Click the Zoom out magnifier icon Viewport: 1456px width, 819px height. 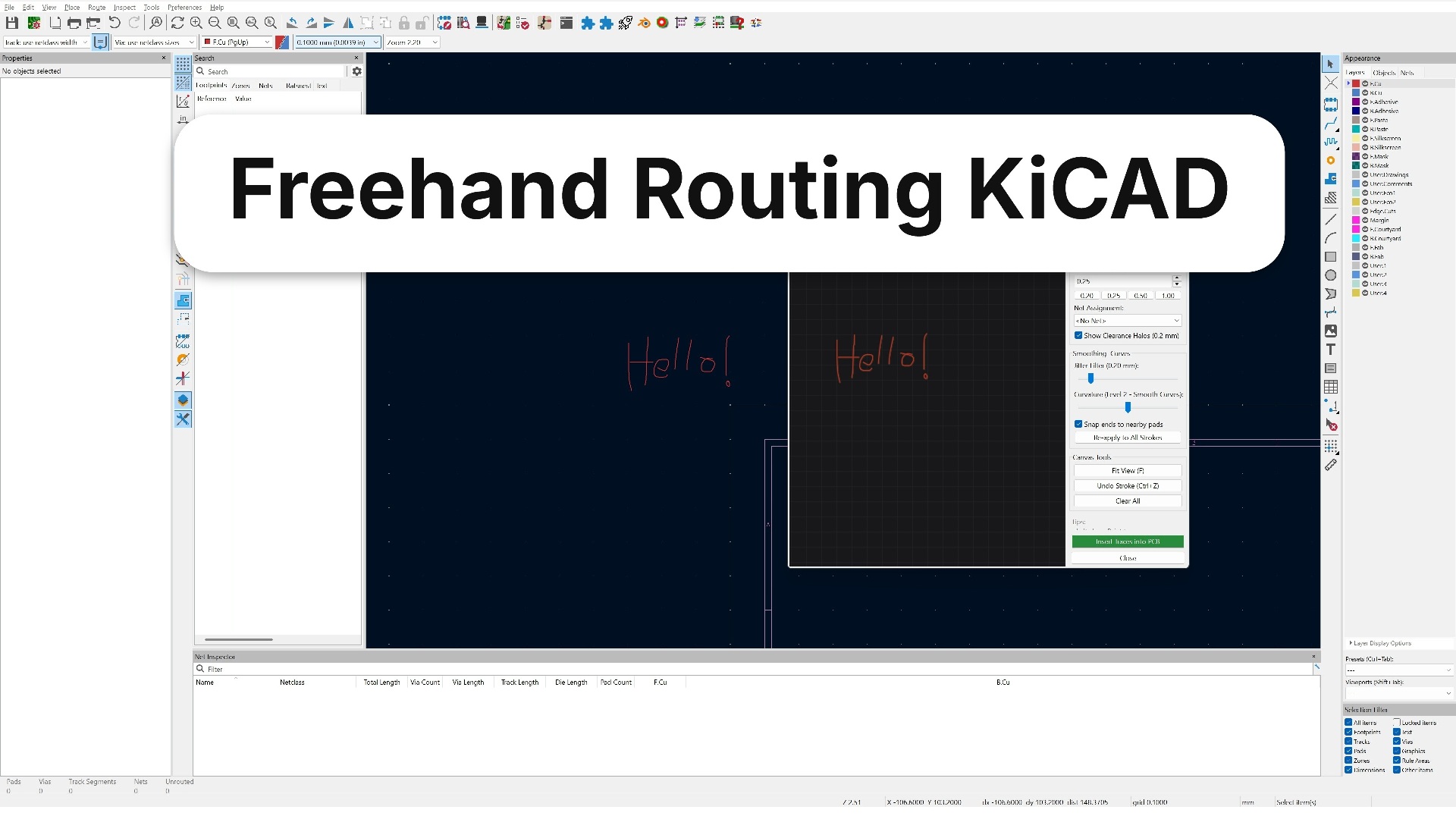click(215, 23)
